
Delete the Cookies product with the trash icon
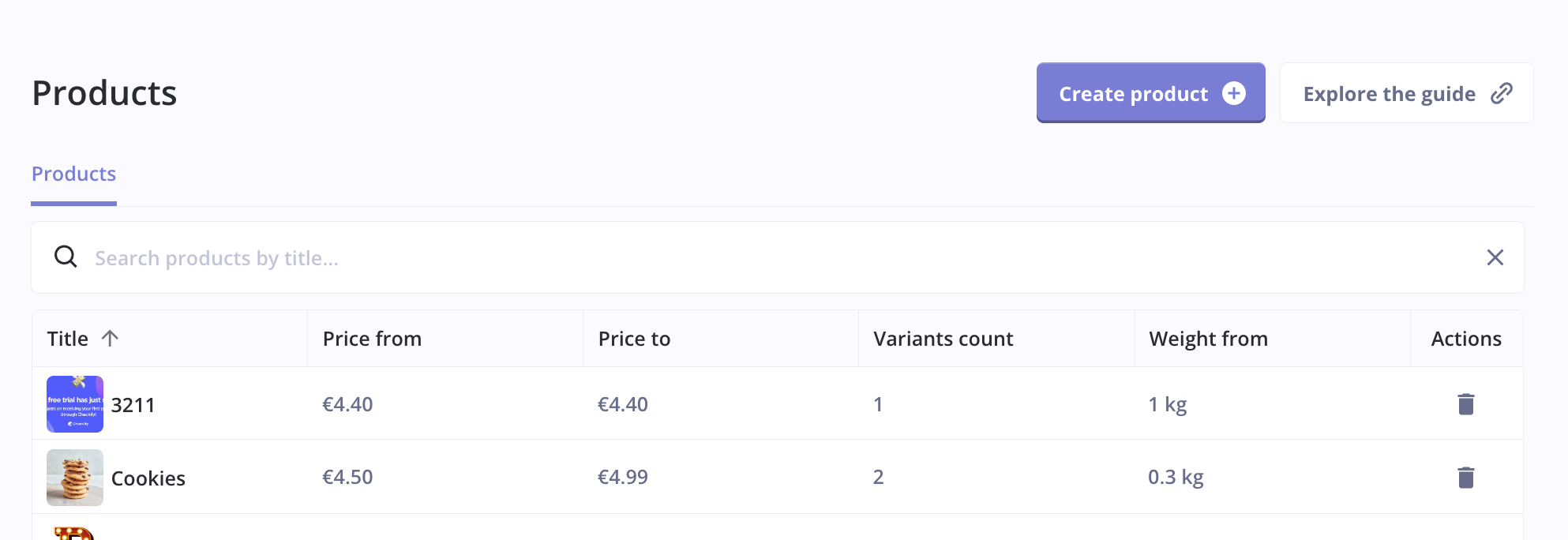[1466, 477]
